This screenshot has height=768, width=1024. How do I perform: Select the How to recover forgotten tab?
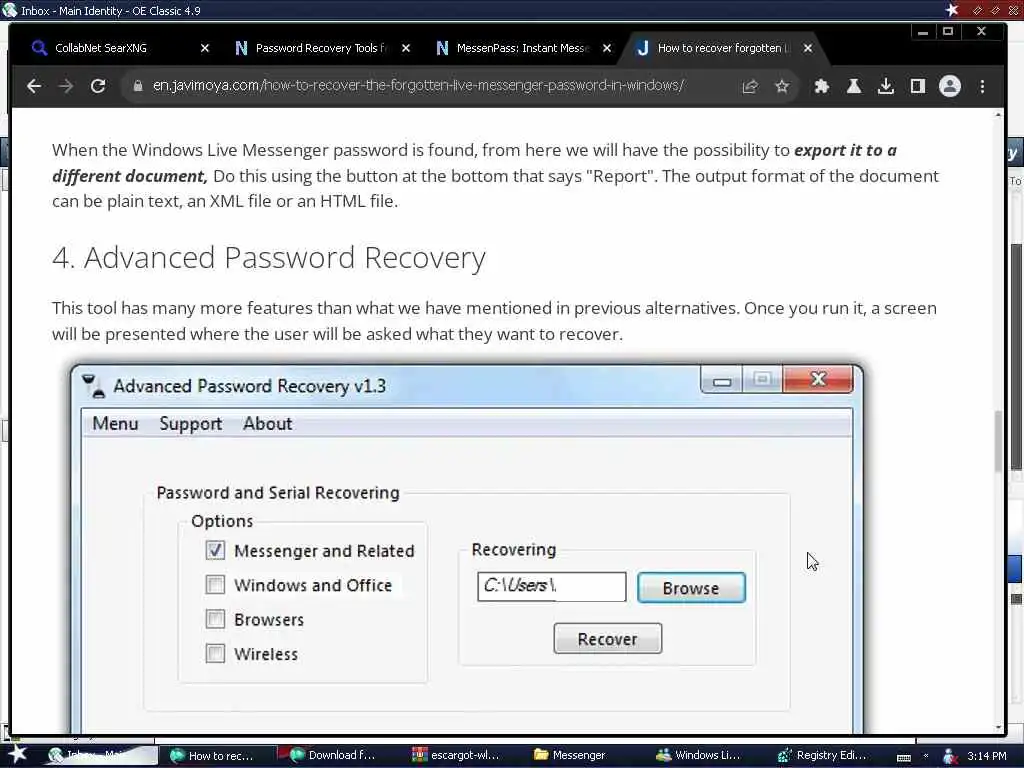point(724,48)
